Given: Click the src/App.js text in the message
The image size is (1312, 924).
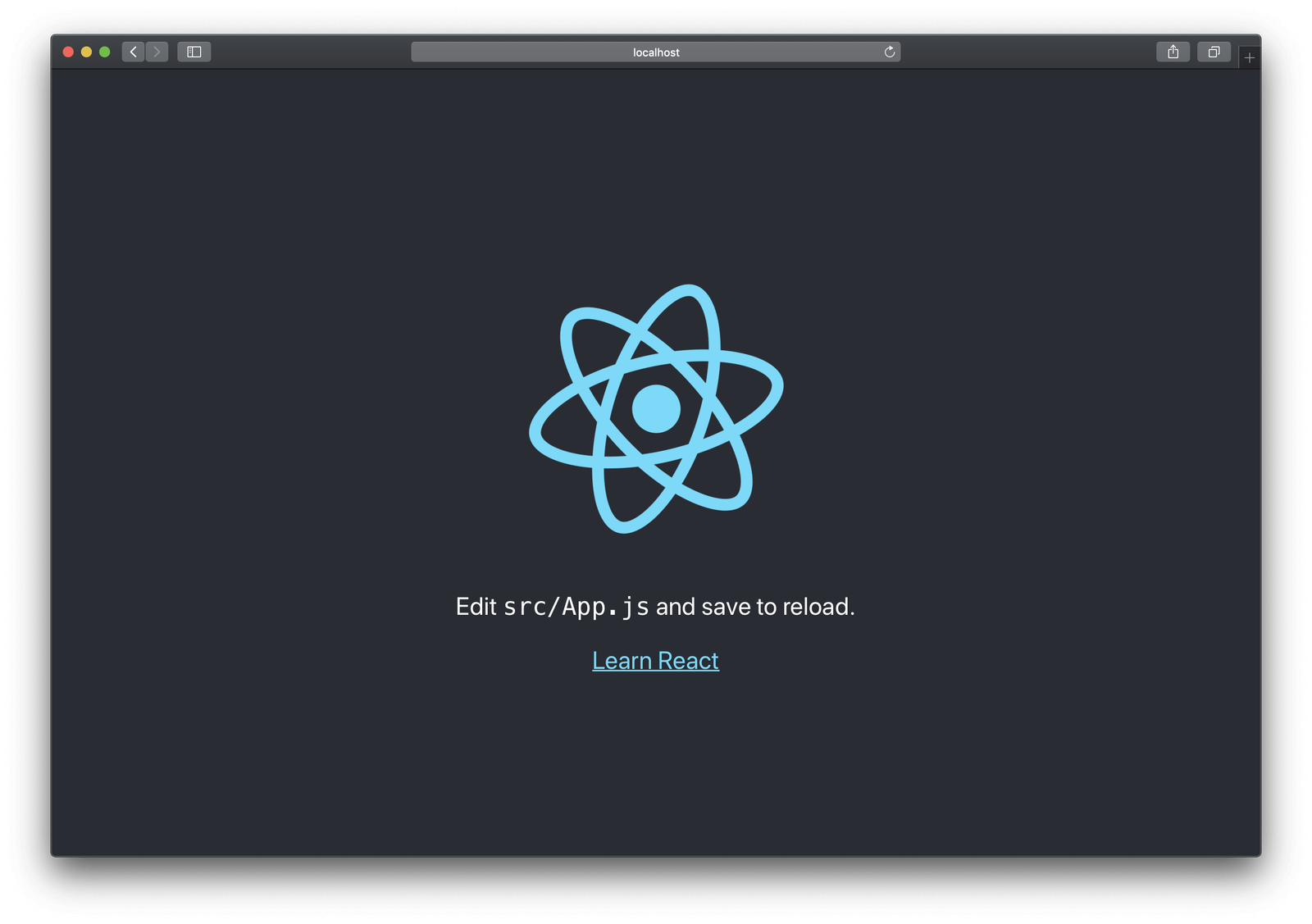Looking at the screenshot, I should coord(576,607).
